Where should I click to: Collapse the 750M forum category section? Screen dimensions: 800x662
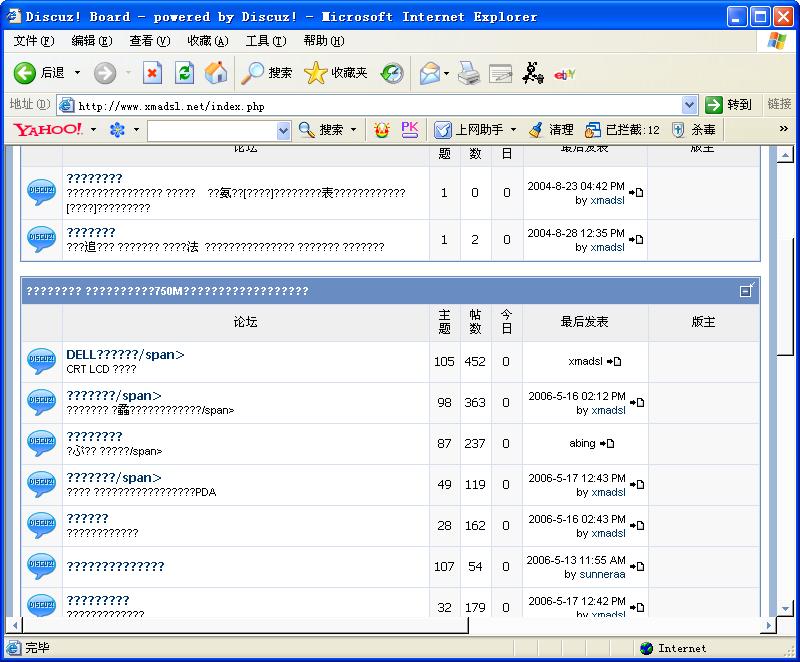746,290
